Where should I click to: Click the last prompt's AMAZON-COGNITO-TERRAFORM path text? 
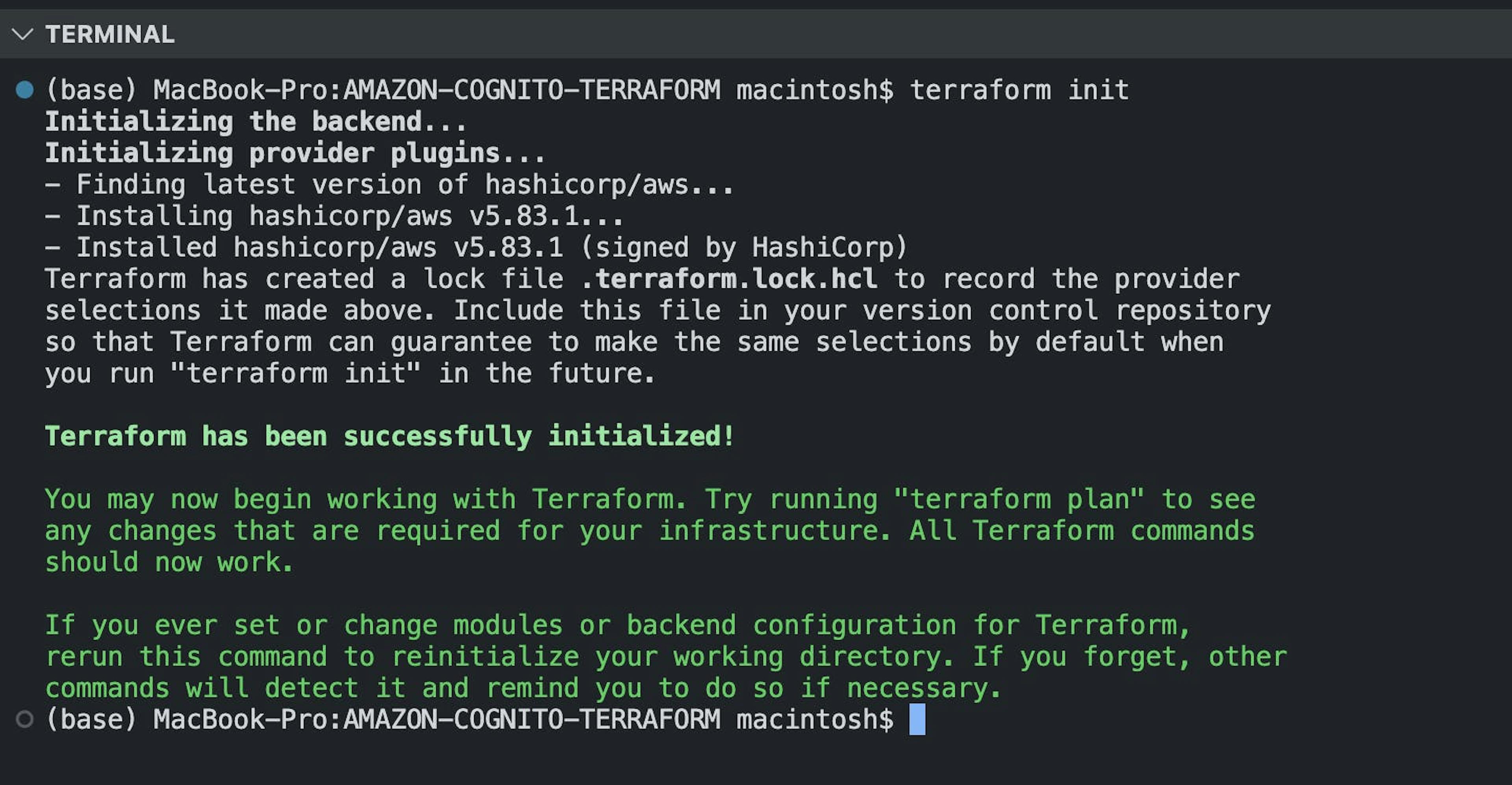pyautogui.click(x=532, y=719)
